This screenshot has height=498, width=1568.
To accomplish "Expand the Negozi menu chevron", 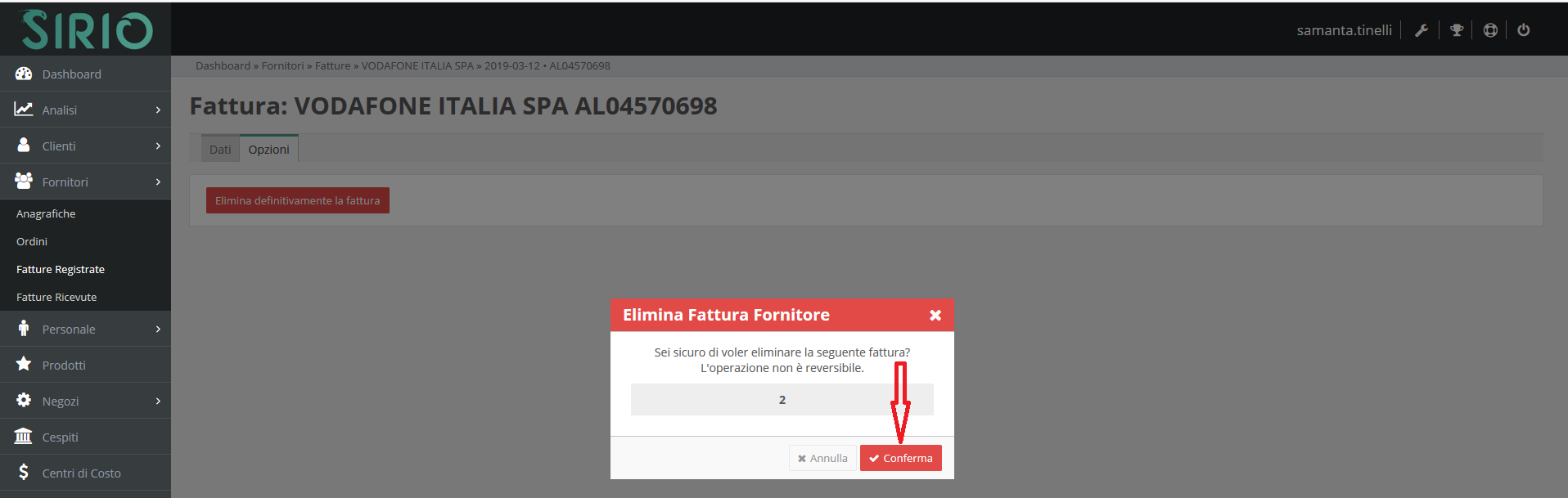I will tap(158, 401).
